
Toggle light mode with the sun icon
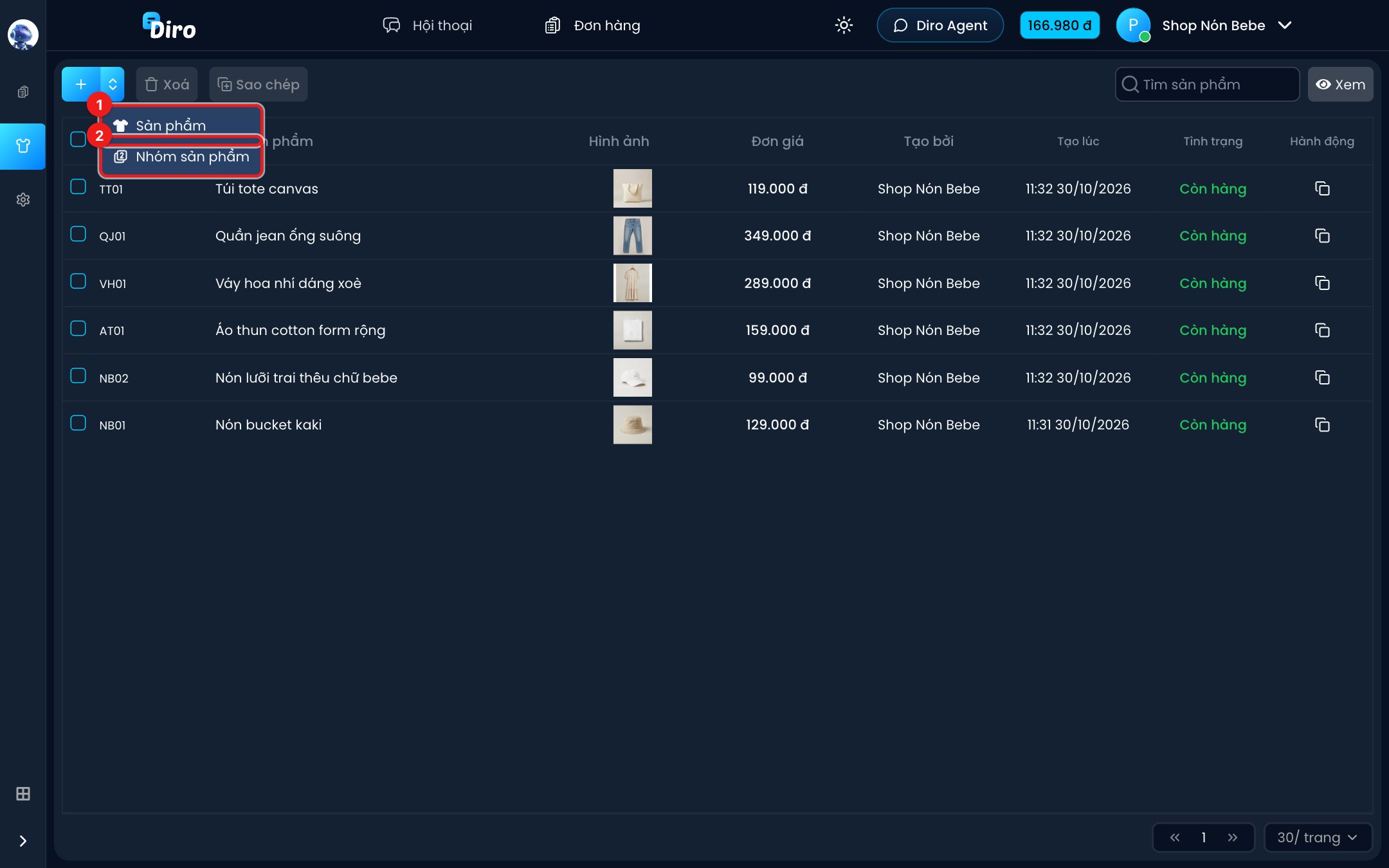coord(844,25)
